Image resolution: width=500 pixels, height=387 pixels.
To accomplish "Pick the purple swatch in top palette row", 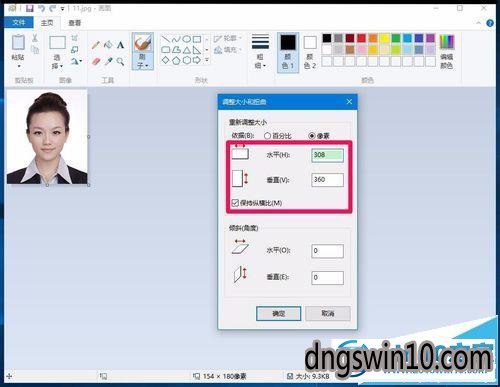I will 430,38.
